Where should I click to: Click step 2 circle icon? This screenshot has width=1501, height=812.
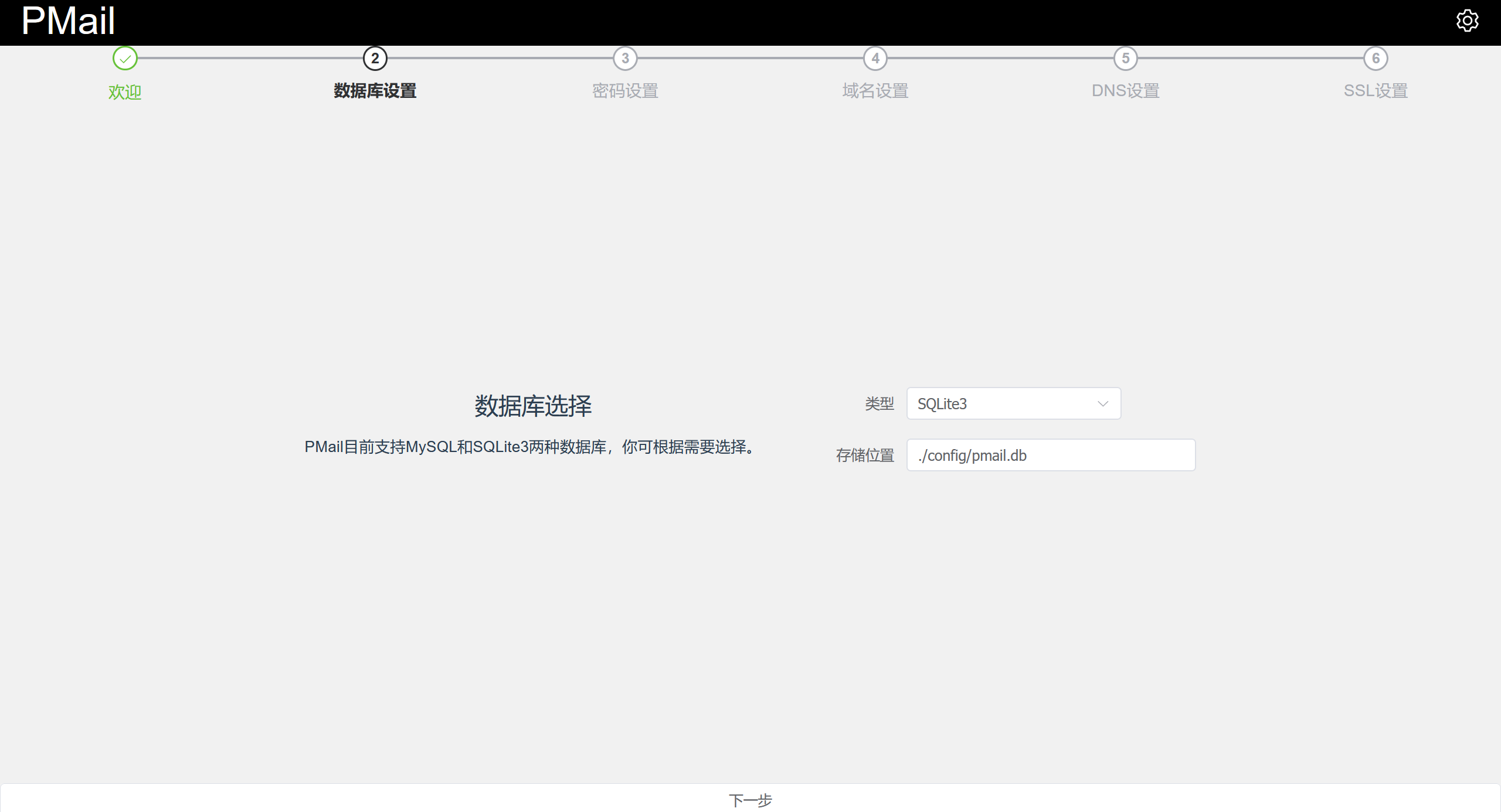coord(375,59)
